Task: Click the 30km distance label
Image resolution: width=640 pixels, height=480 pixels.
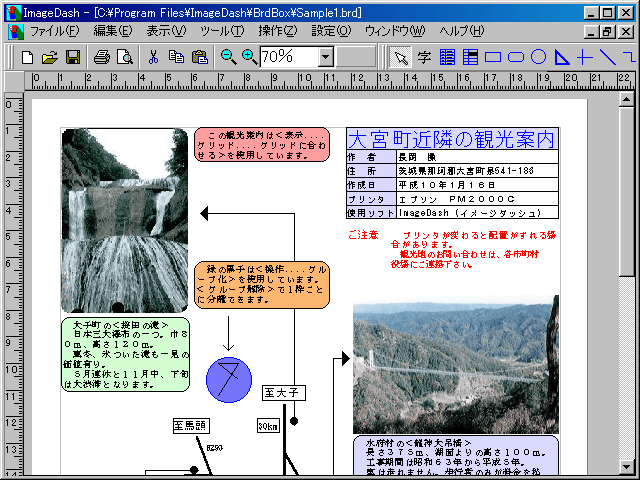Action: coord(268,426)
